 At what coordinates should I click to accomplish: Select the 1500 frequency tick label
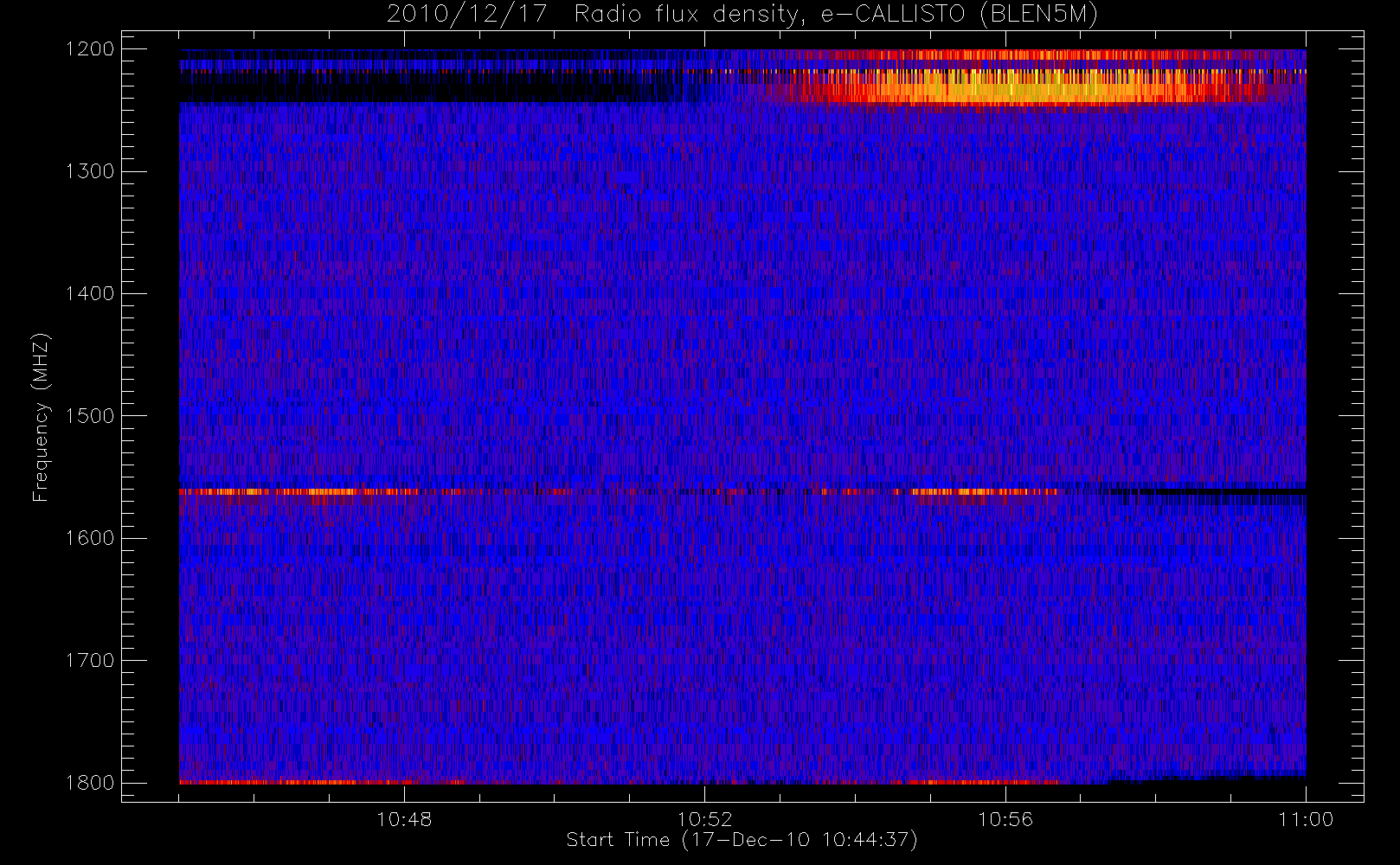(x=90, y=416)
